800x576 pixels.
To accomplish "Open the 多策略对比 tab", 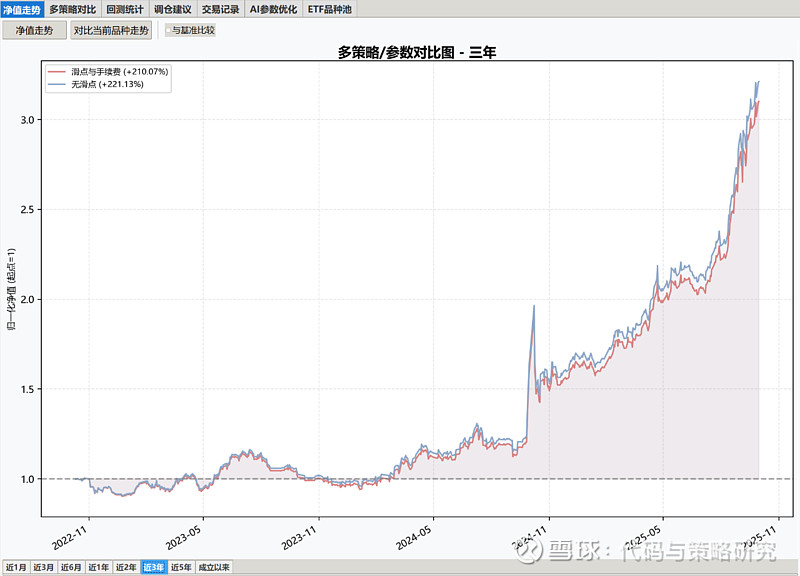I will (x=73, y=8).
